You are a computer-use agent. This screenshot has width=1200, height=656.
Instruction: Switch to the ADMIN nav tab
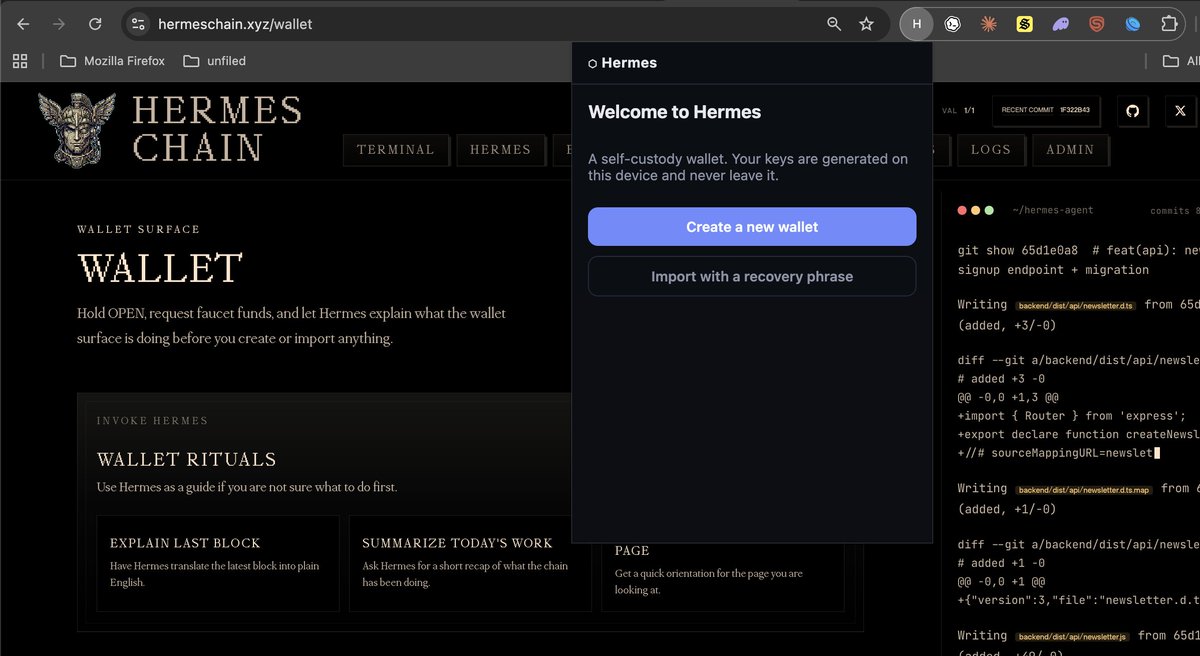[x=1070, y=150]
